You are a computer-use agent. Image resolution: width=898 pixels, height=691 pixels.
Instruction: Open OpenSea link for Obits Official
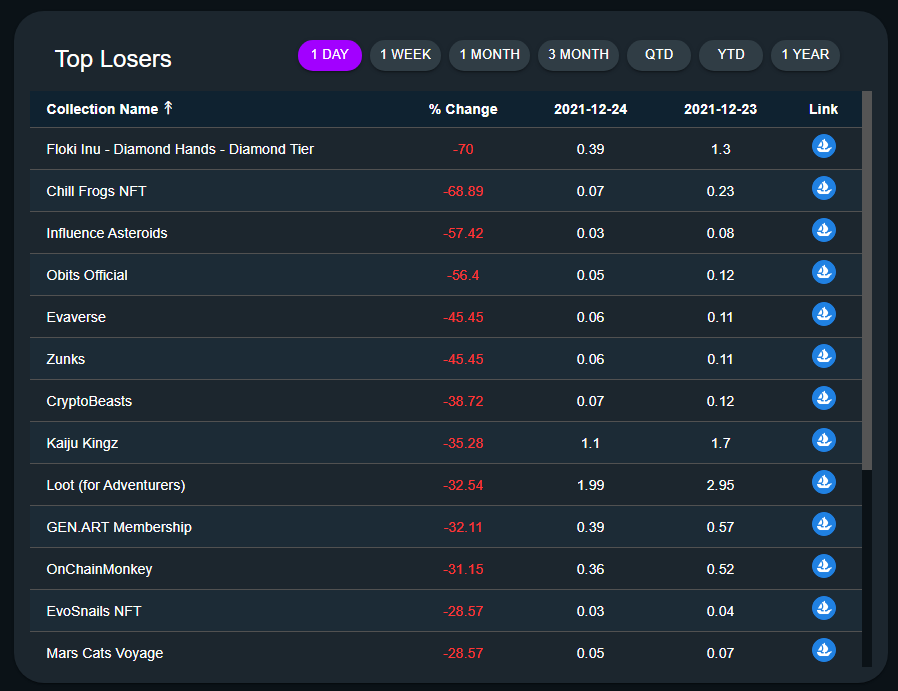click(824, 272)
